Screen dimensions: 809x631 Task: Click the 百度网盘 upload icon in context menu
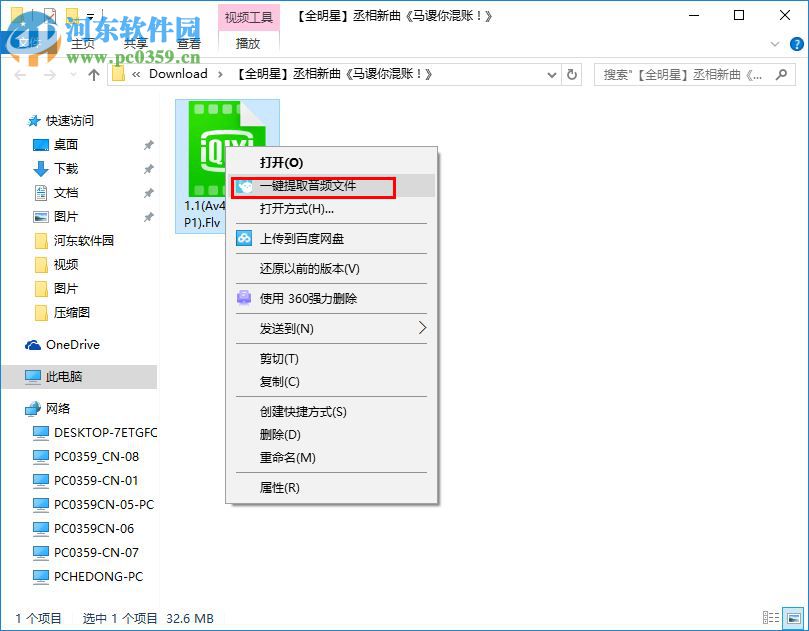pos(243,238)
